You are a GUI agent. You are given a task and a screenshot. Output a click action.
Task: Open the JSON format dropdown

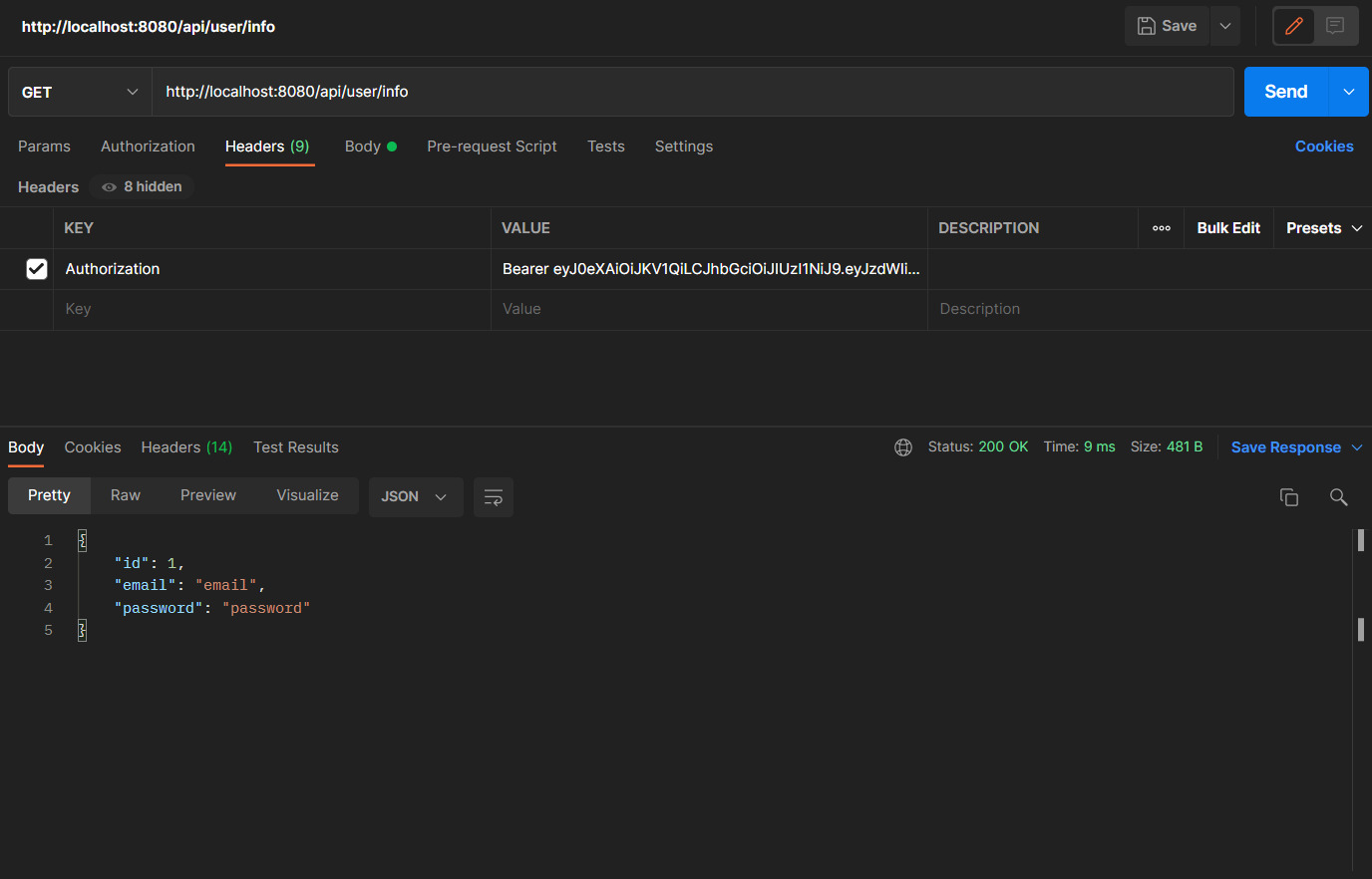point(416,496)
